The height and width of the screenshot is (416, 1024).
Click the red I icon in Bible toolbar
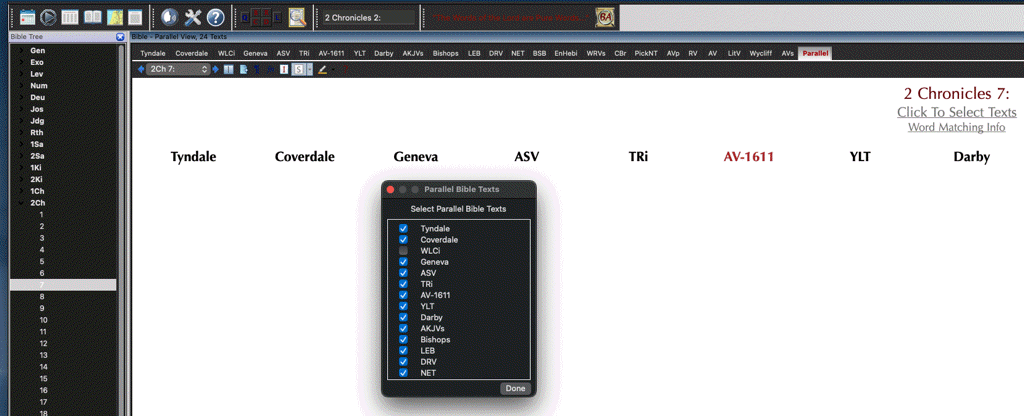(x=284, y=69)
